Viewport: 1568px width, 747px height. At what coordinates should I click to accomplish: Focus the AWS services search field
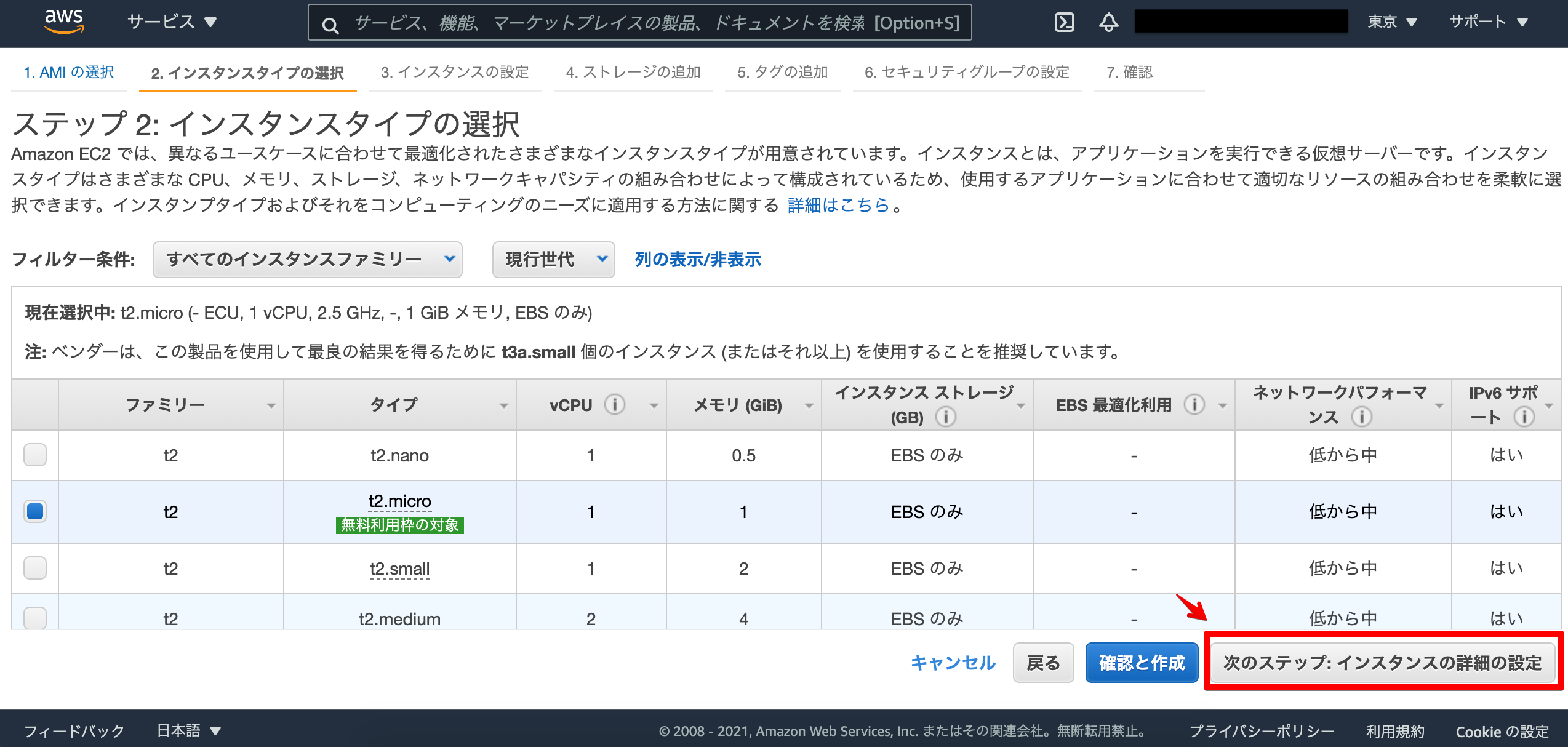point(640,23)
